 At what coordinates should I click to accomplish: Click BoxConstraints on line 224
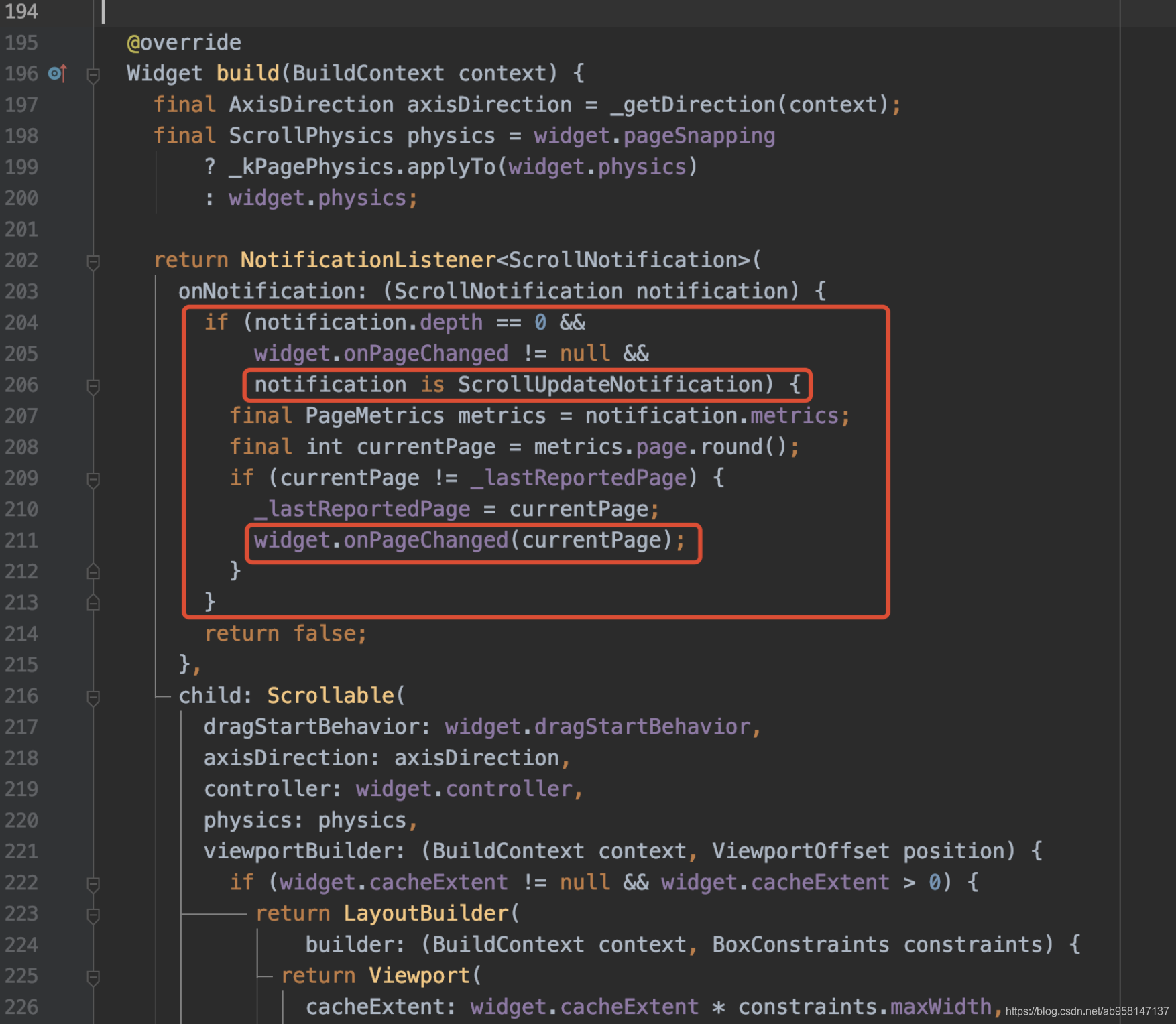pyautogui.click(x=801, y=944)
